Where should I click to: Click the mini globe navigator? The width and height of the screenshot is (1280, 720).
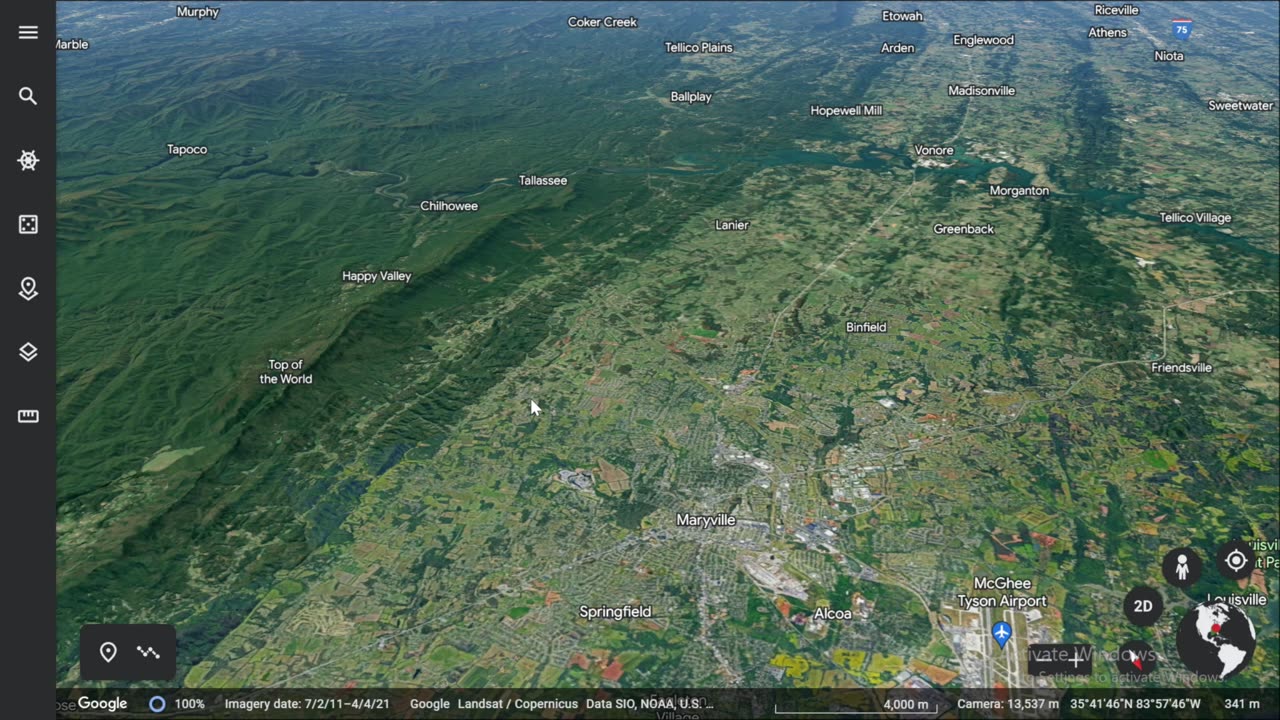[1216, 640]
